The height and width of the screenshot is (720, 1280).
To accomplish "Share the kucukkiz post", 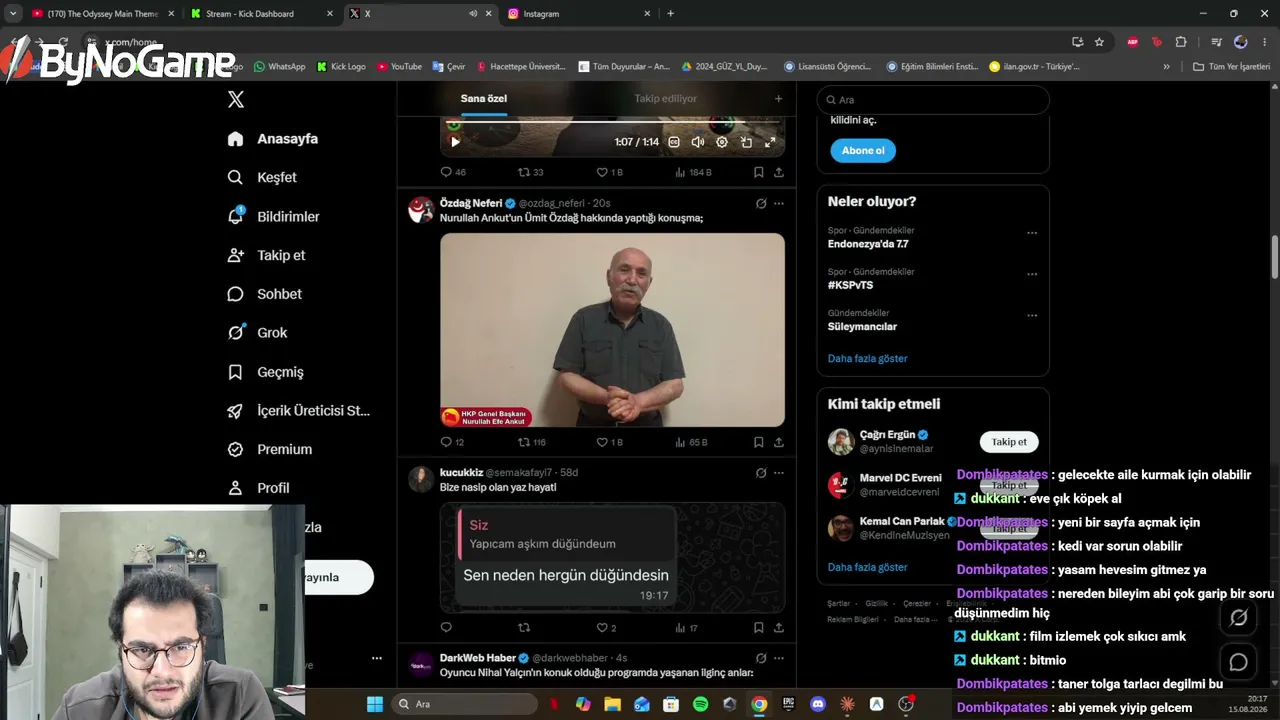I will (x=779, y=628).
